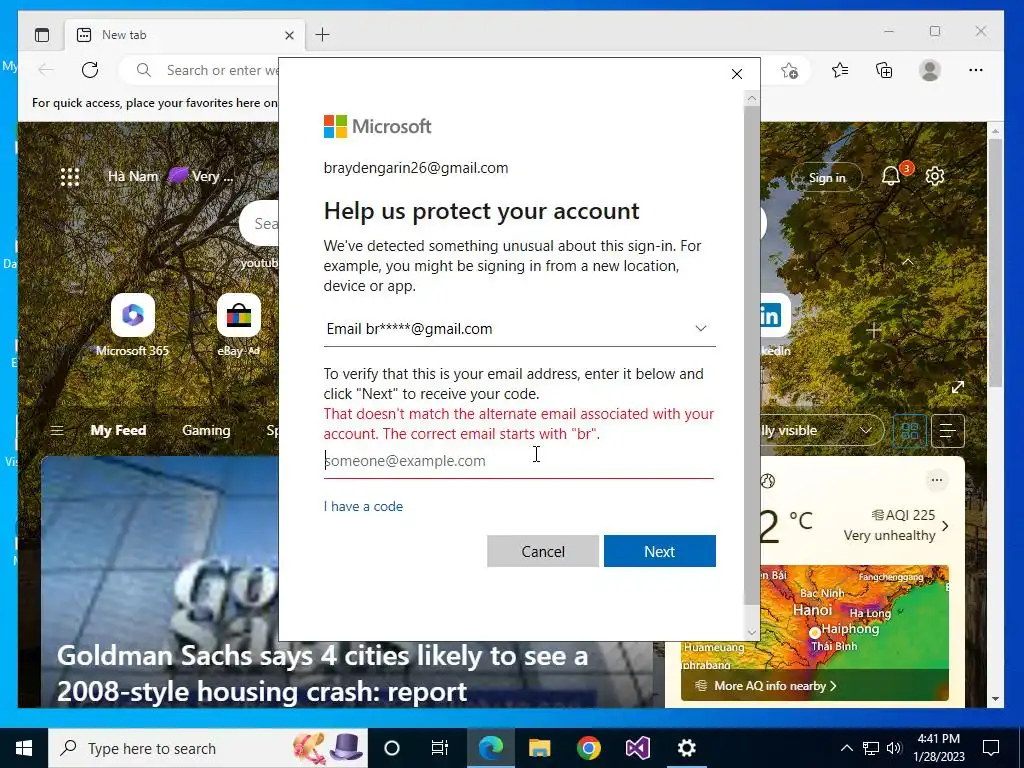Image resolution: width=1024 pixels, height=768 pixels.
Task: Click the network tray icon
Action: (871, 748)
